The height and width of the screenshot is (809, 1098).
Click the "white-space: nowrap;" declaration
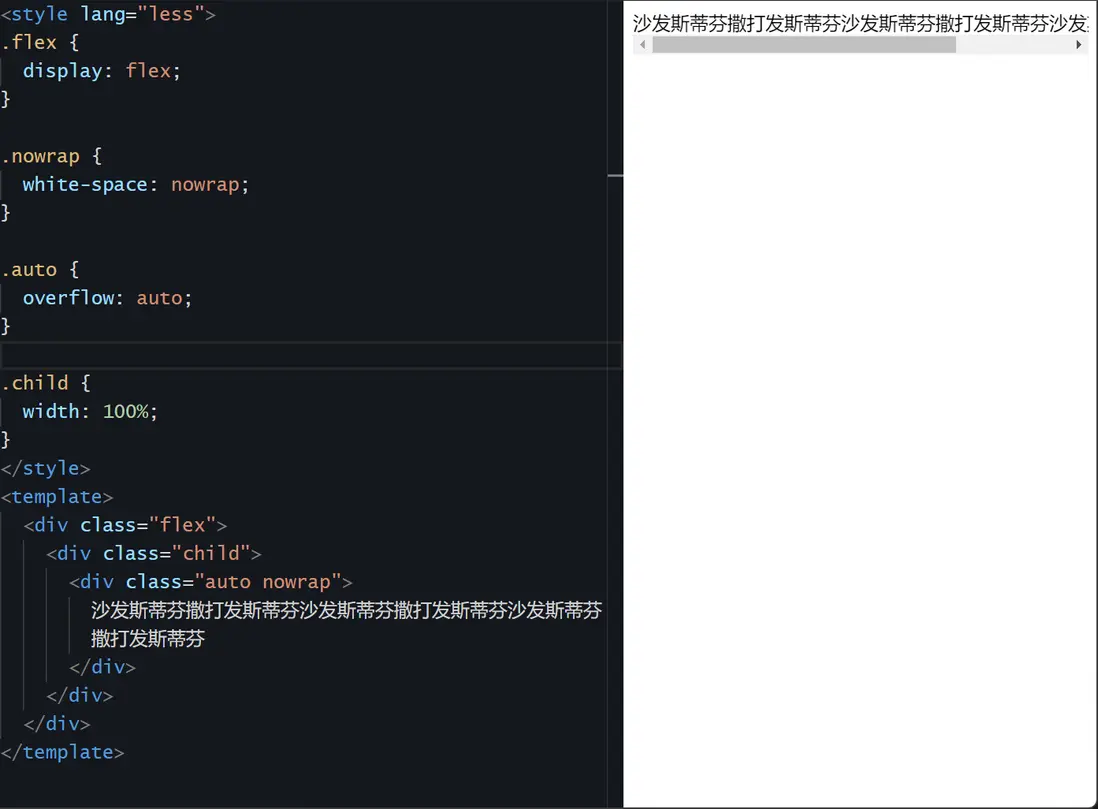point(135,184)
